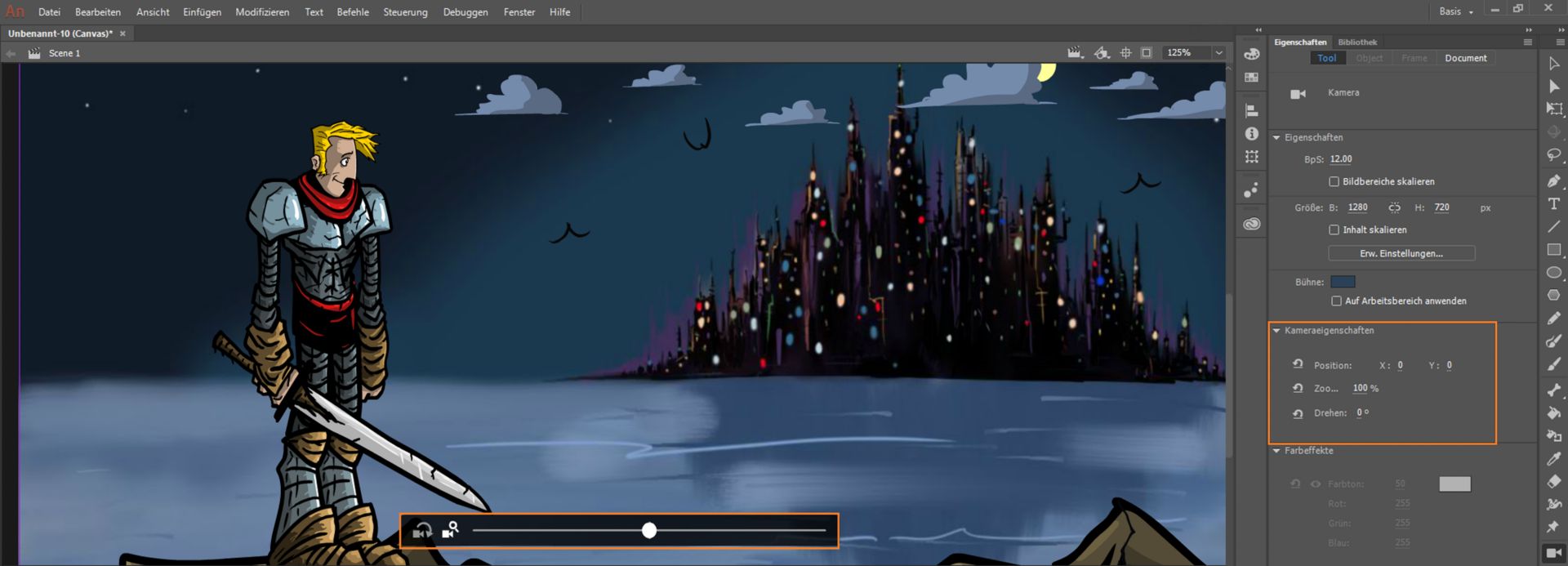Open the Color palette panel icon
The width and height of the screenshot is (1568, 566).
pos(1251,54)
